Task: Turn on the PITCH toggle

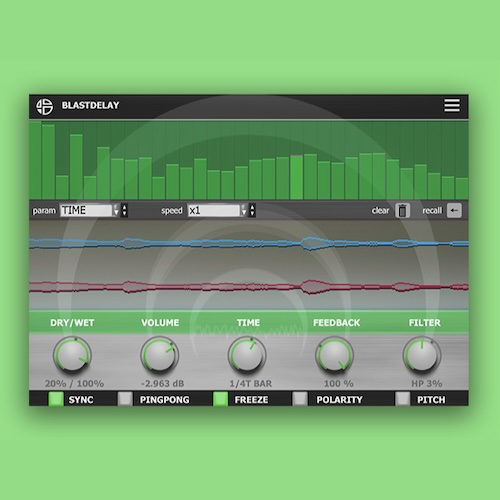Action: pyautogui.click(x=402, y=399)
